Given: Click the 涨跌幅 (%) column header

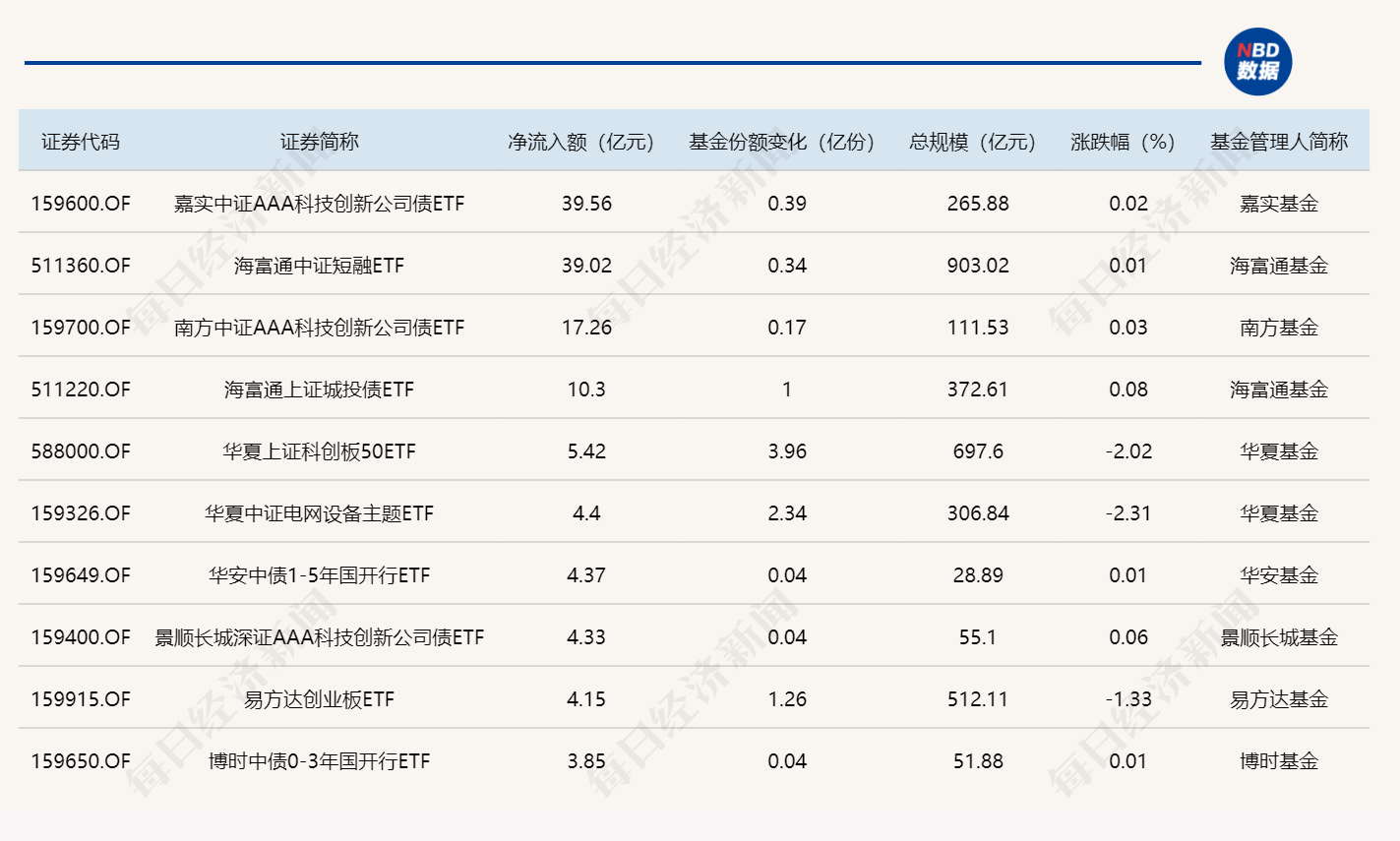Looking at the screenshot, I should coord(1123,142).
